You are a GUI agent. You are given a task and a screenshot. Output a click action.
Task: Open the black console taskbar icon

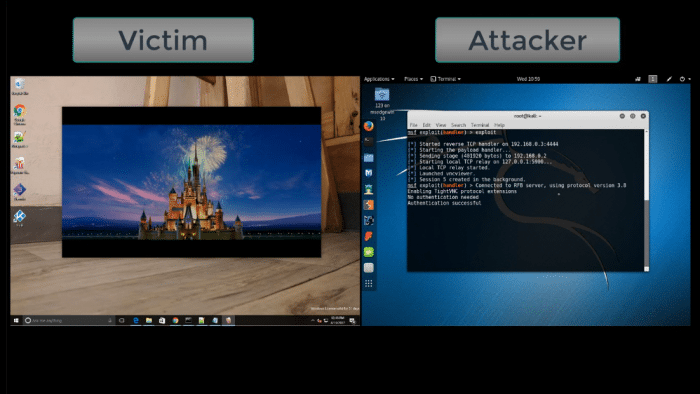188,320
